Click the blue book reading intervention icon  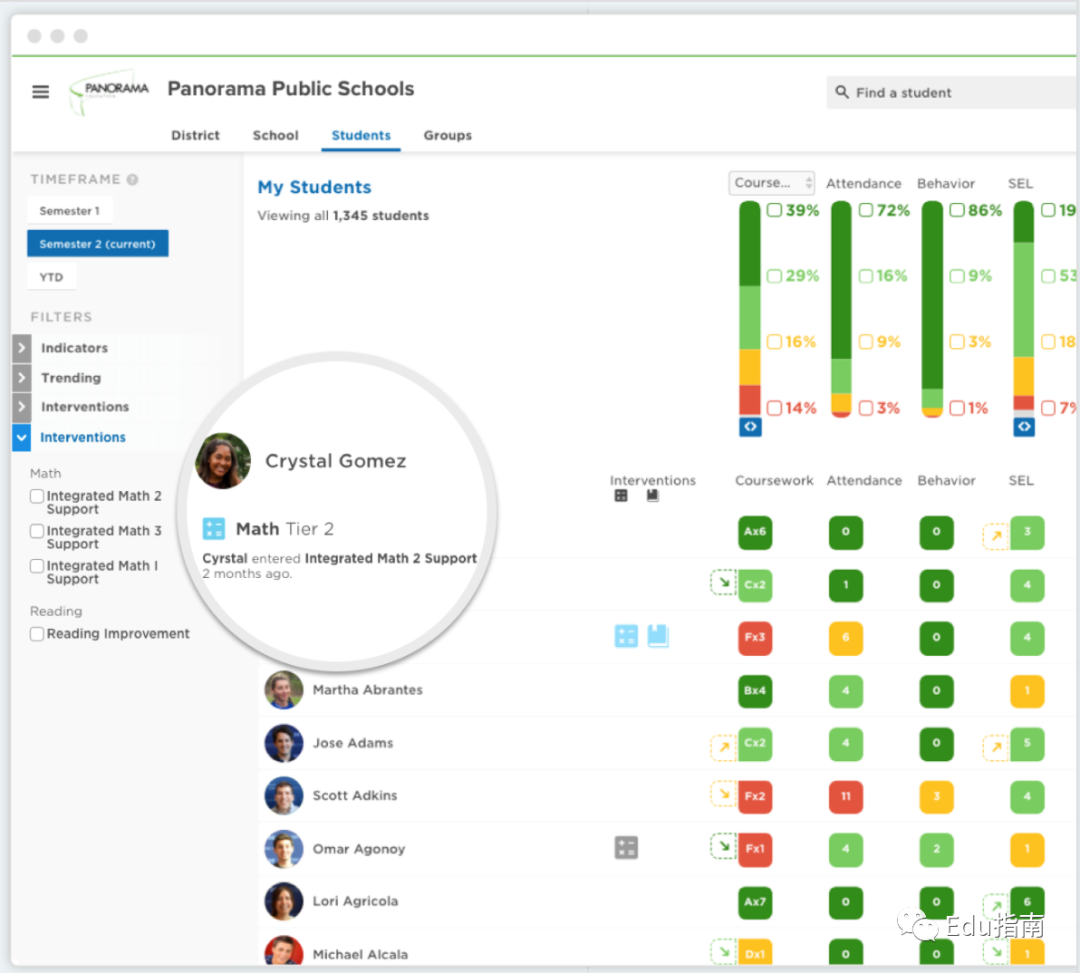point(657,636)
